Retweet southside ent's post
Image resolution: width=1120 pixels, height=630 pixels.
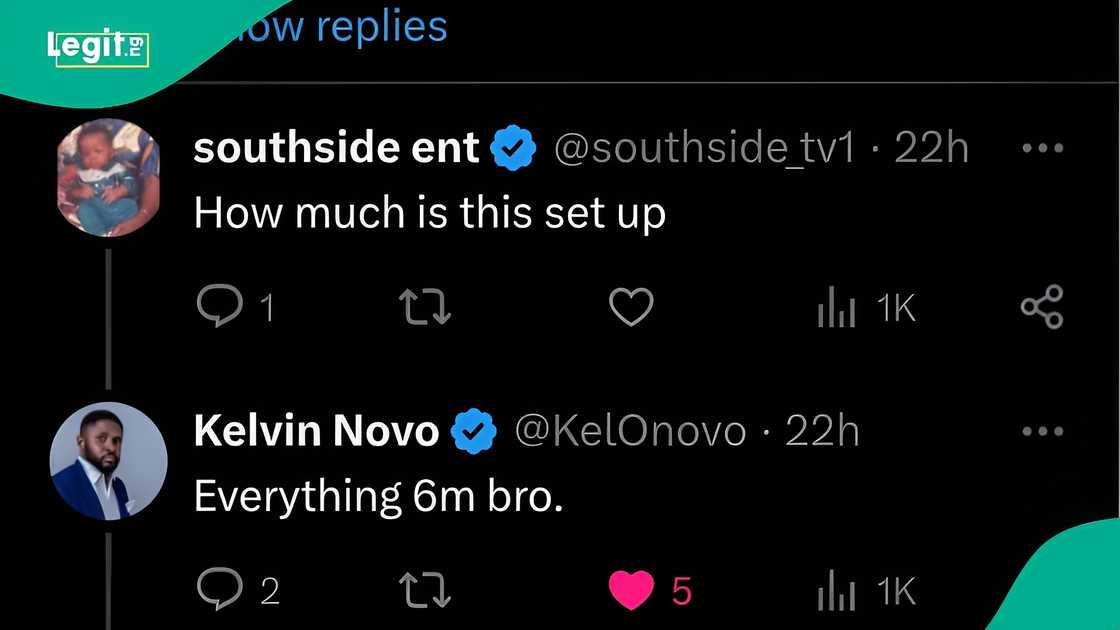[425, 307]
